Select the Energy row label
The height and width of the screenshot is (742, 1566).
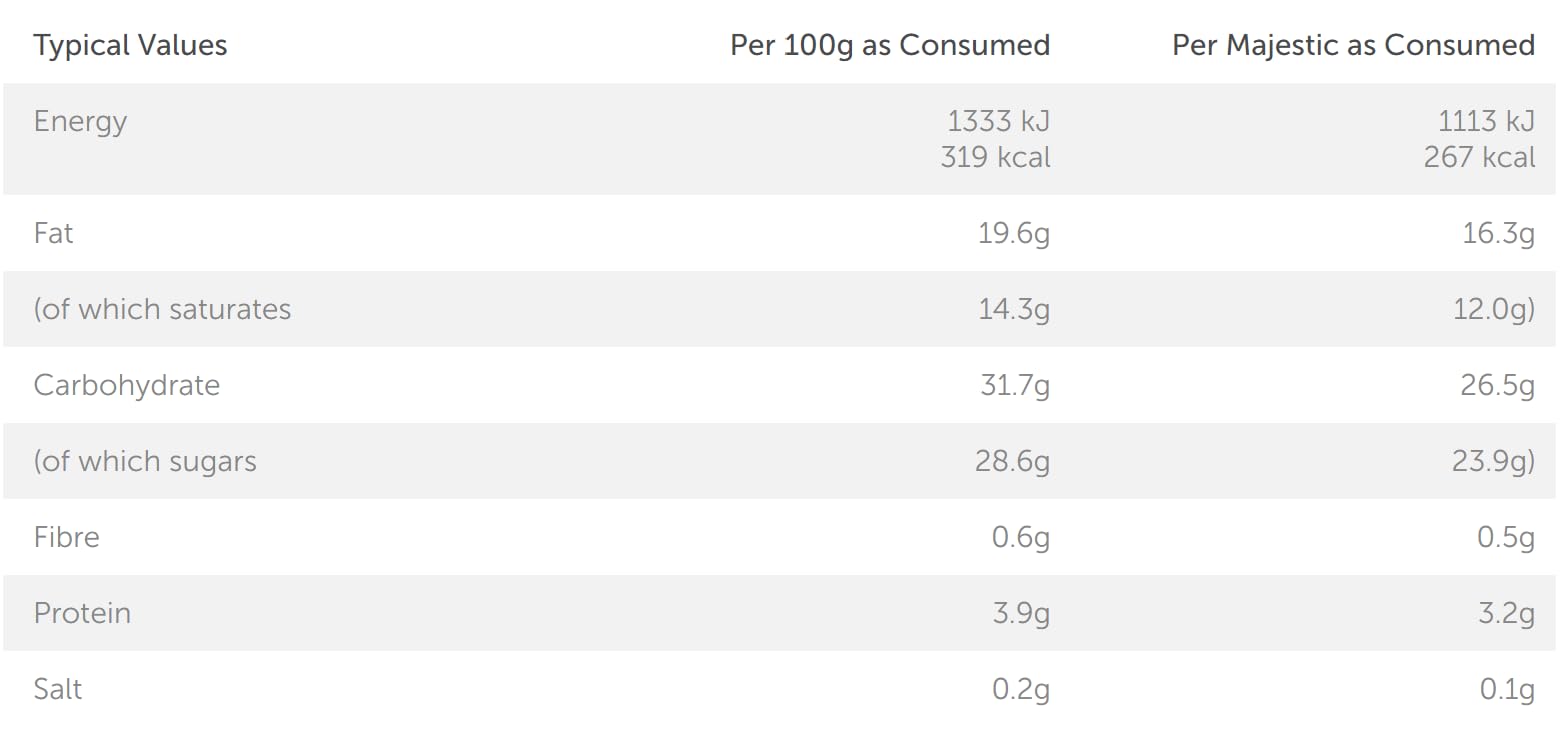(x=80, y=121)
